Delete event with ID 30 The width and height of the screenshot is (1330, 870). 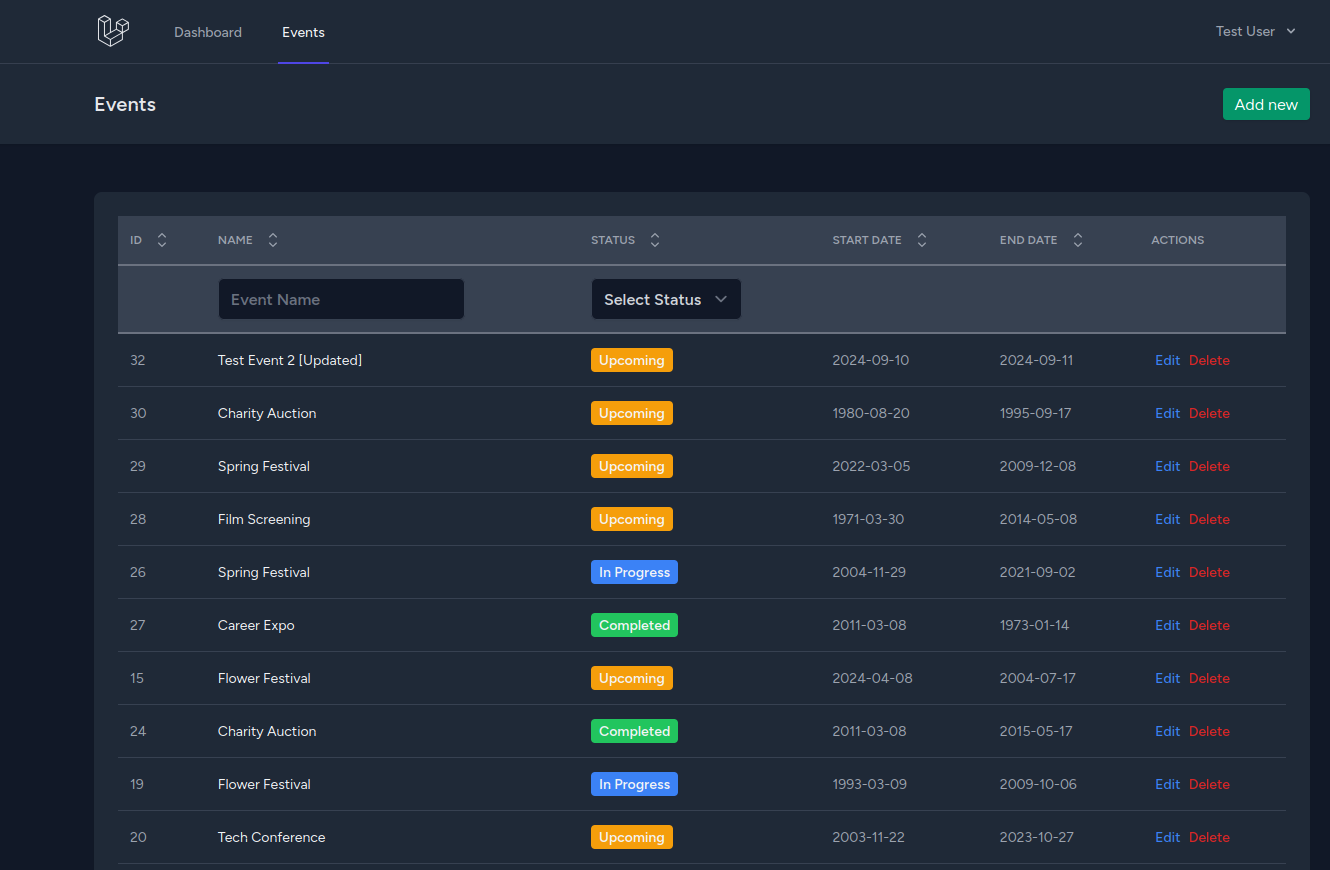tap(1209, 413)
